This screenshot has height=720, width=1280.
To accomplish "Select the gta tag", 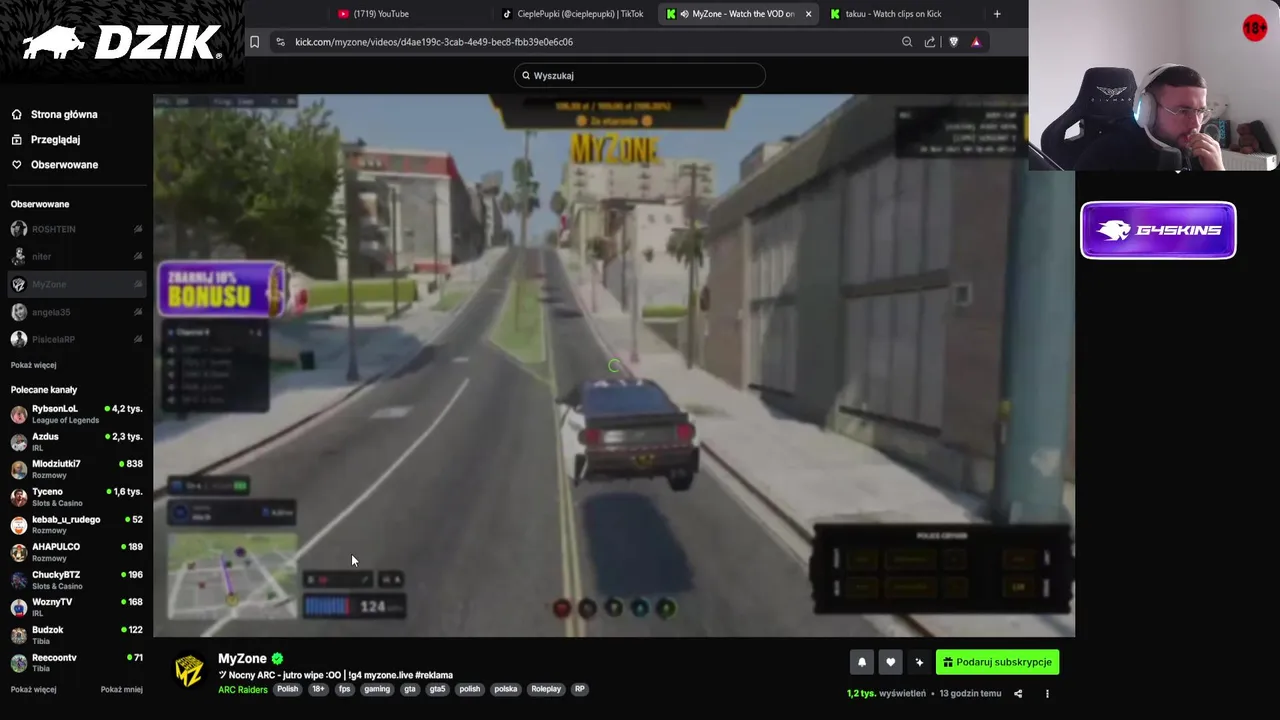I will click(409, 689).
